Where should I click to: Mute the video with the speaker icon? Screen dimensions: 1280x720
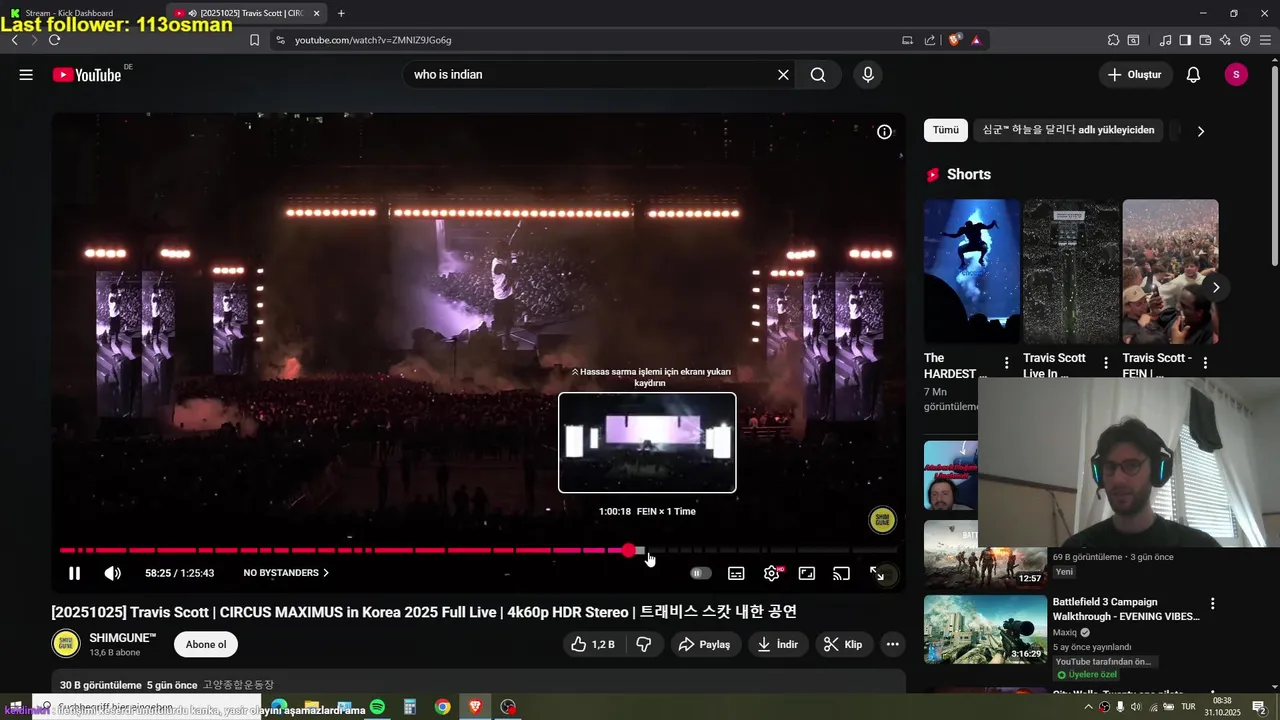(x=113, y=573)
